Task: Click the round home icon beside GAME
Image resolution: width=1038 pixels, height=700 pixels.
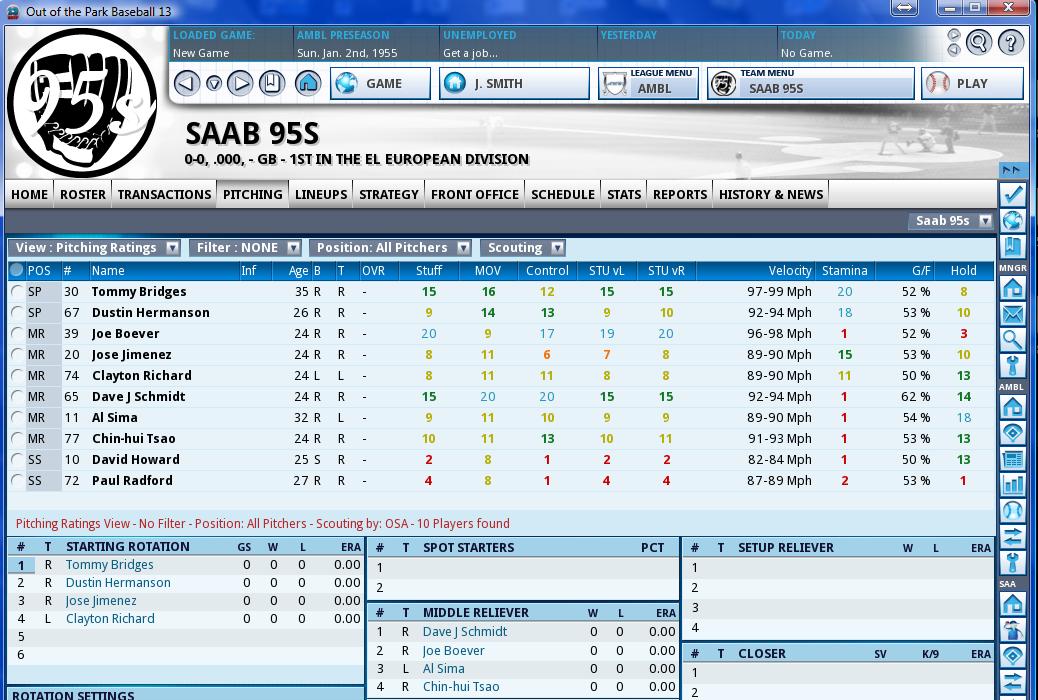Action: pyautogui.click(x=308, y=83)
